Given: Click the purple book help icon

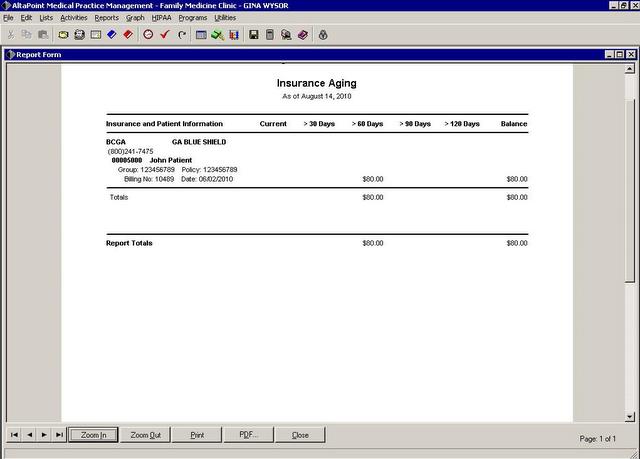Looking at the screenshot, I should (302, 35).
